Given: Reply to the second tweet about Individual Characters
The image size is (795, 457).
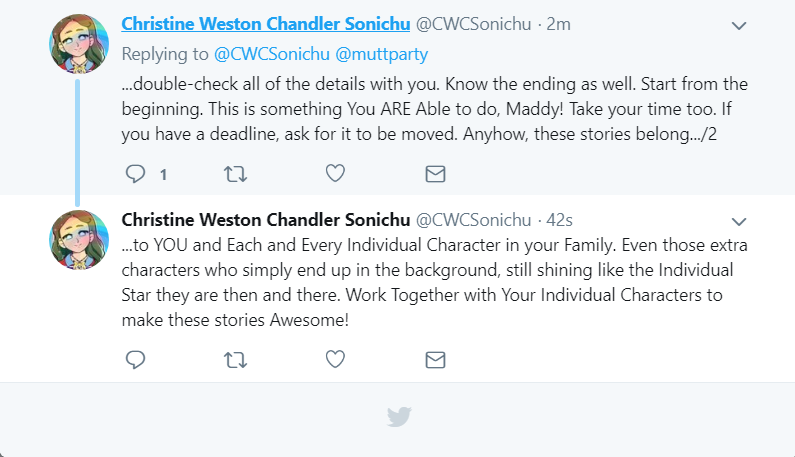Looking at the screenshot, I should click(135, 360).
